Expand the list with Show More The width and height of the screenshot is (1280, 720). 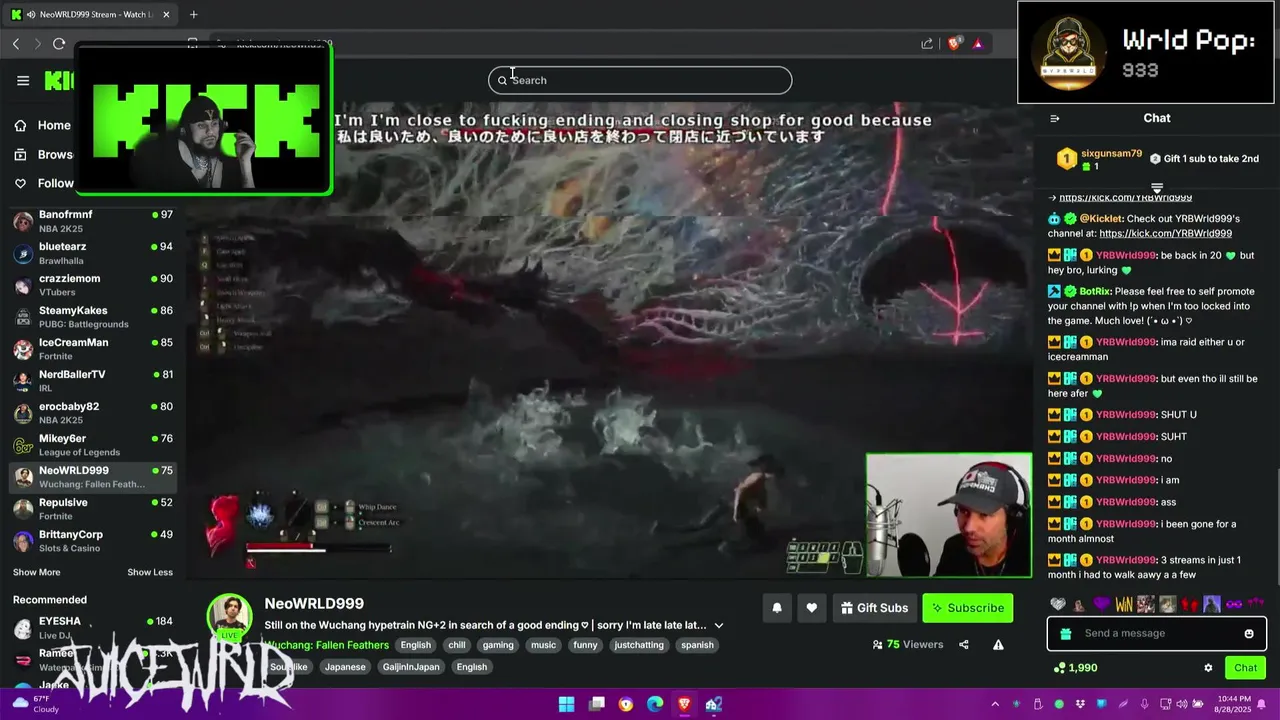coord(36,572)
